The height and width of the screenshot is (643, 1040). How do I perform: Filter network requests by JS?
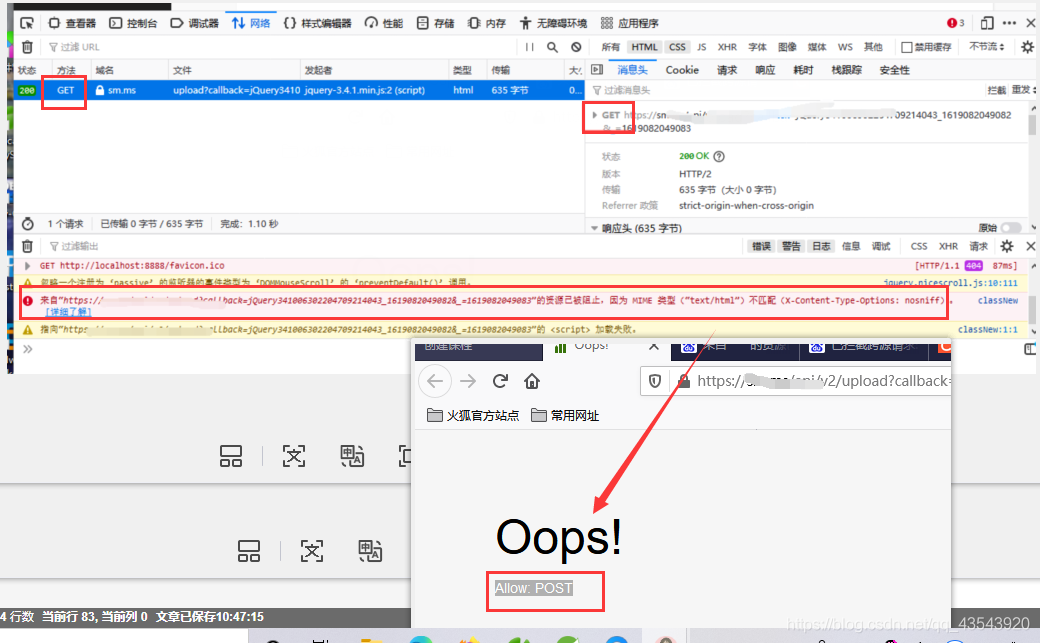pos(702,47)
